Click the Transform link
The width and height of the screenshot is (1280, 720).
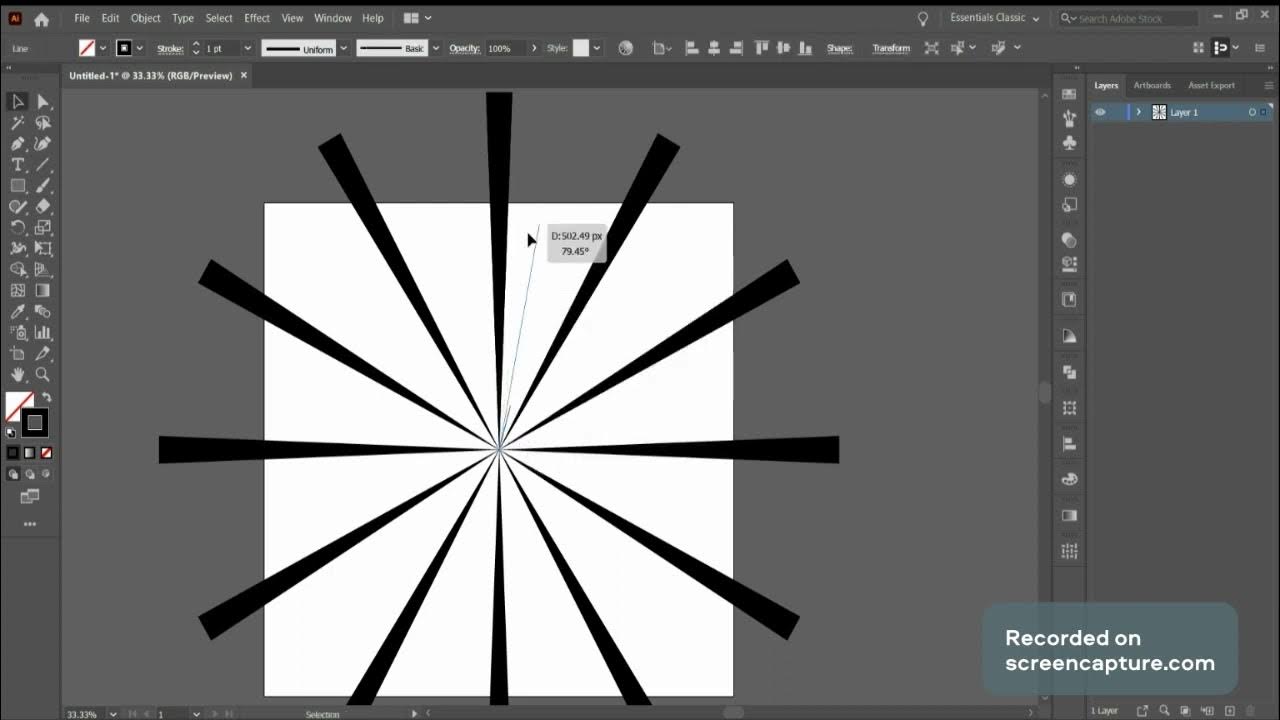891,48
